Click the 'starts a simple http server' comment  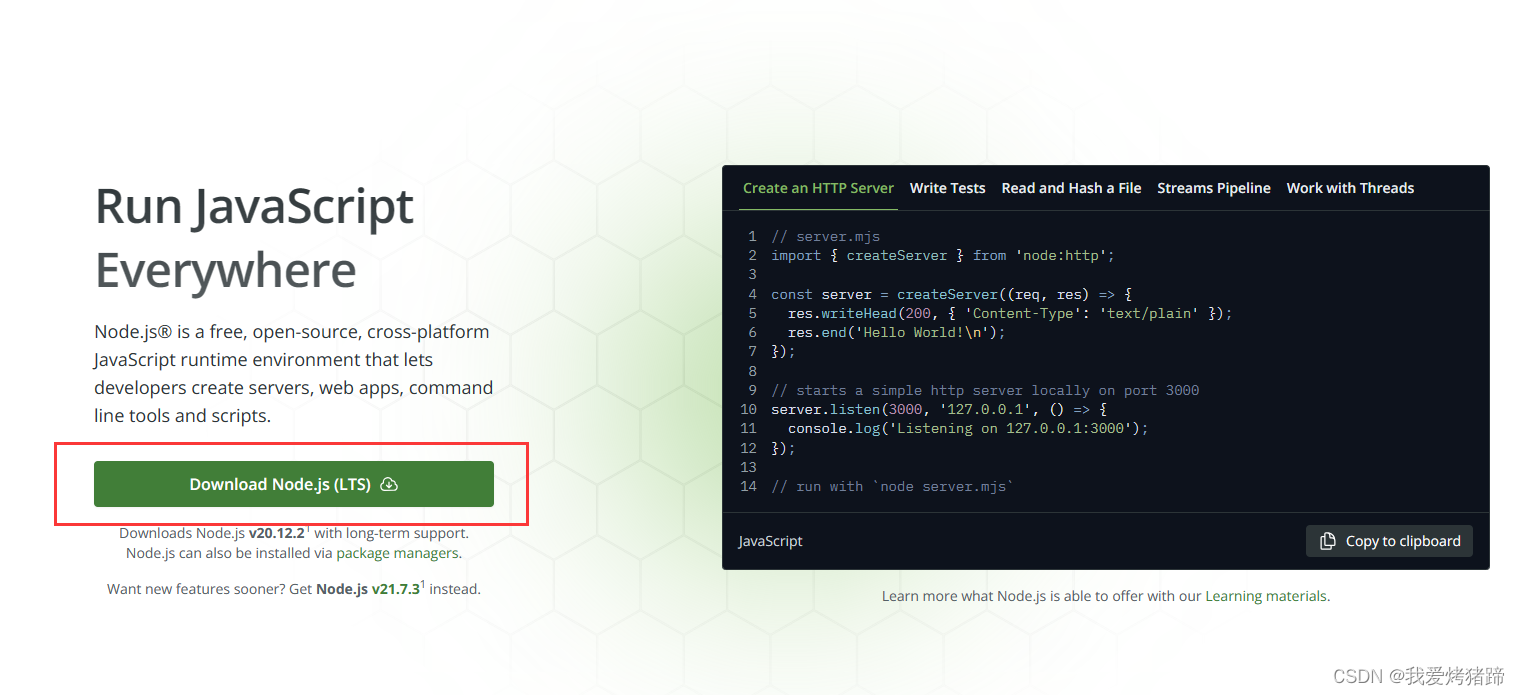985,390
